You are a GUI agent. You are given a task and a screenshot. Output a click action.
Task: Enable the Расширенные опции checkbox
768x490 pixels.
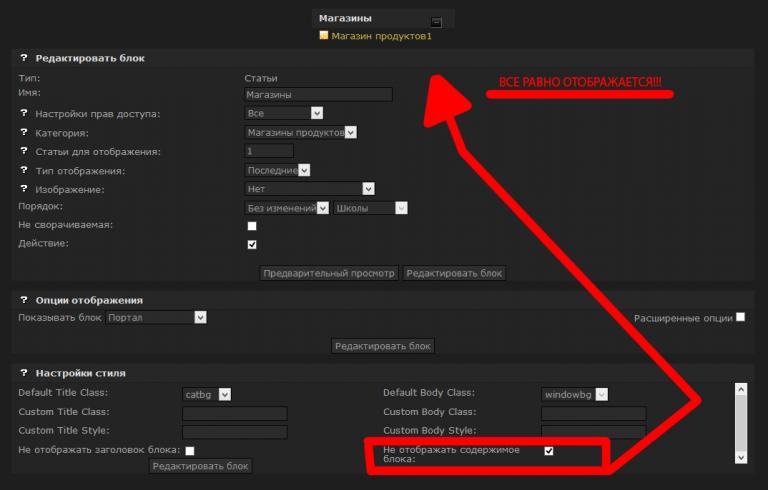pyautogui.click(x=741, y=318)
